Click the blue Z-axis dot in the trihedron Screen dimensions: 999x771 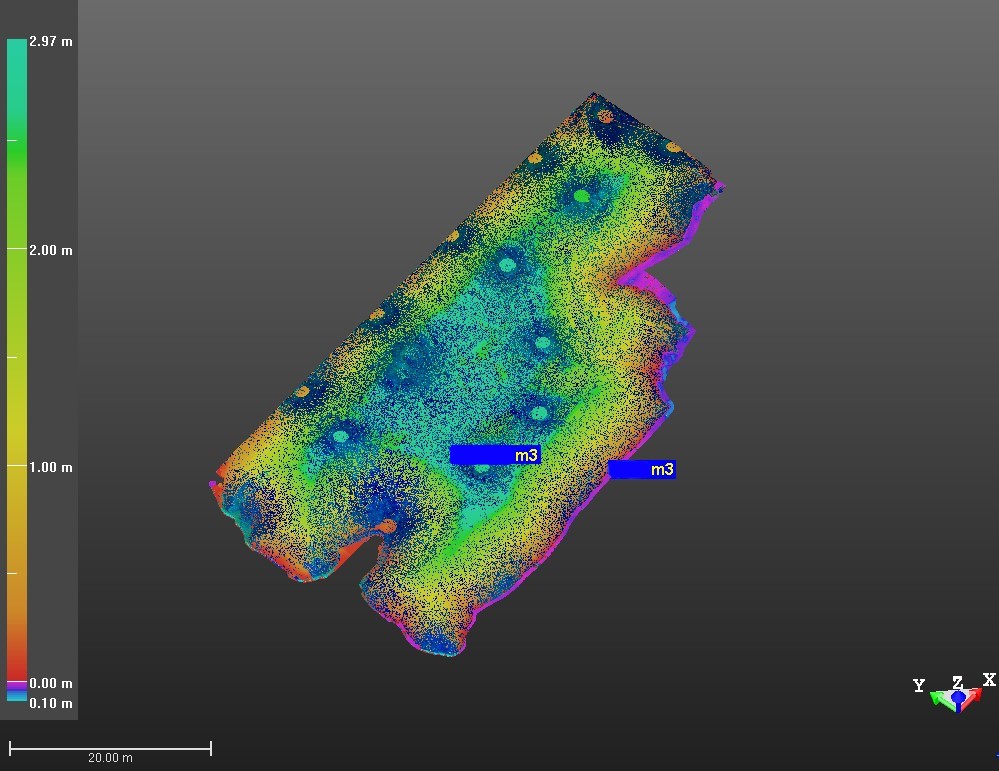tap(958, 696)
